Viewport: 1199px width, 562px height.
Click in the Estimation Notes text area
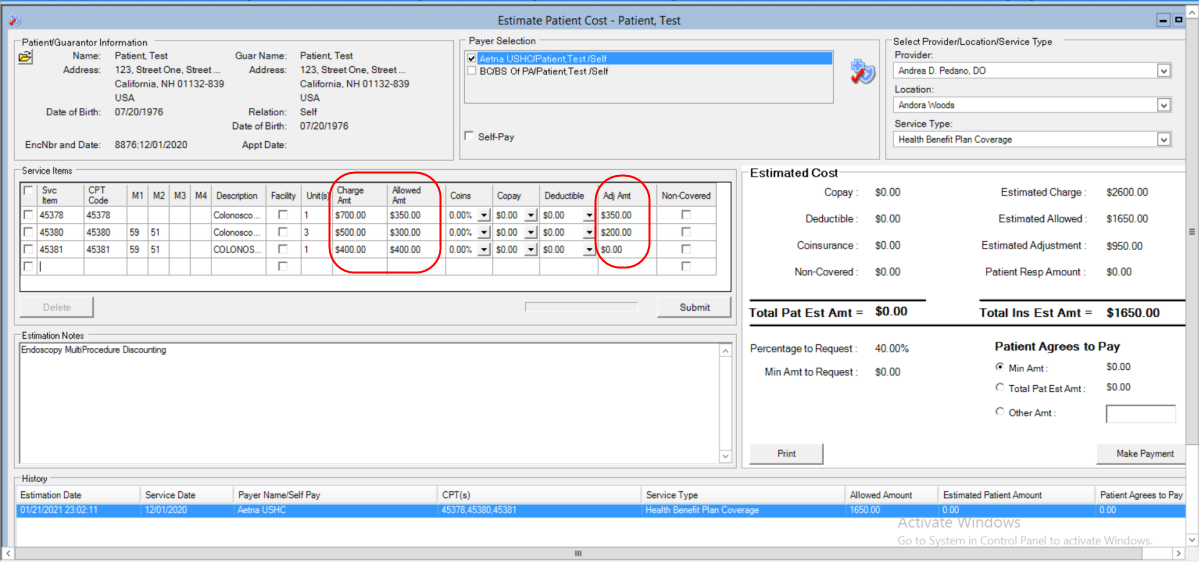(x=369, y=403)
